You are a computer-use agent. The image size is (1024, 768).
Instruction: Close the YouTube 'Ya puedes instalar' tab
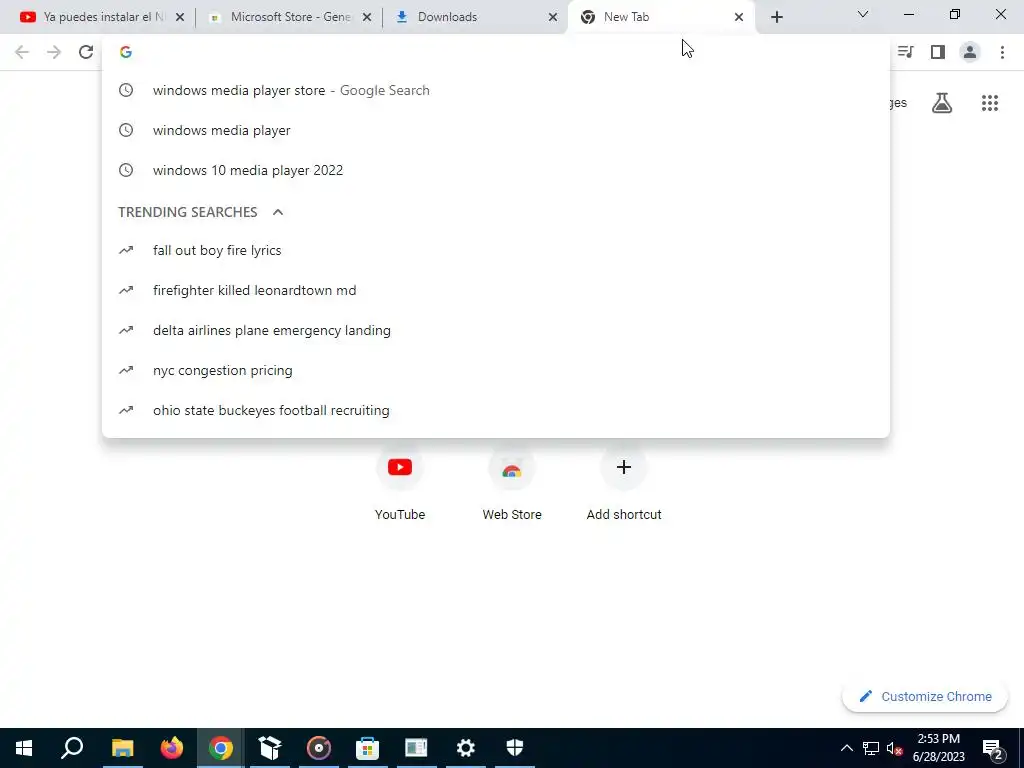pos(180,17)
